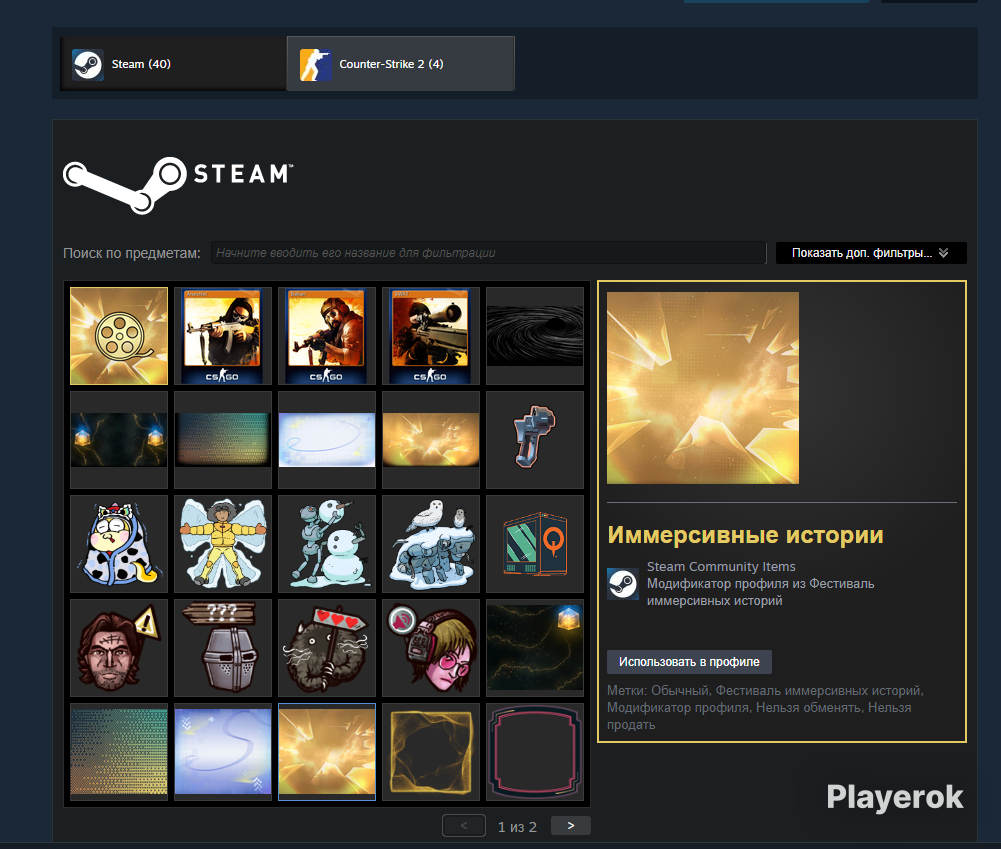Viewport: 1001px width, 849px height.
Task: Select the black swirl background item
Action: click(535, 336)
